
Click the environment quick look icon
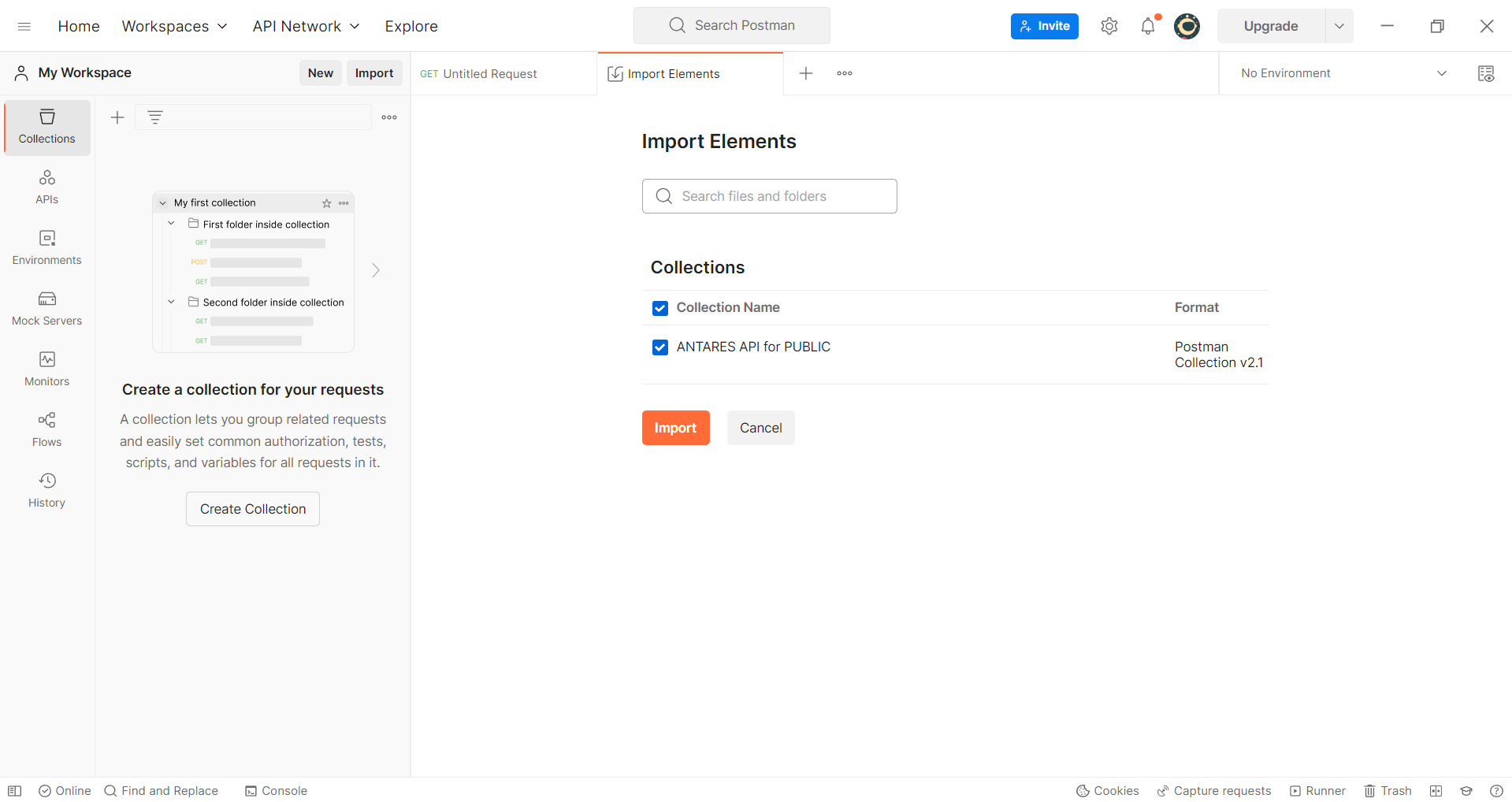(x=1485, y=73)
